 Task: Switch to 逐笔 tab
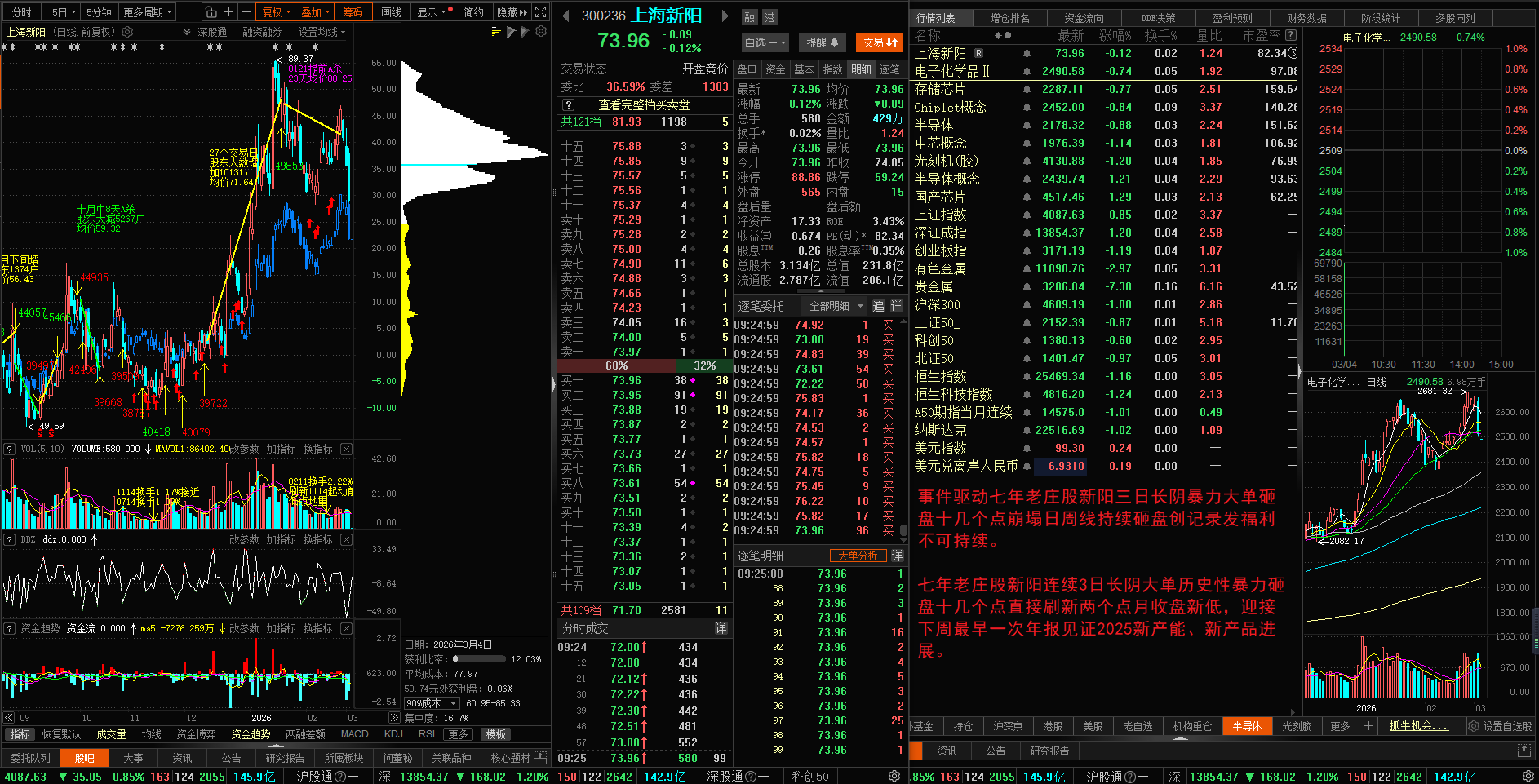coord(889,69)
